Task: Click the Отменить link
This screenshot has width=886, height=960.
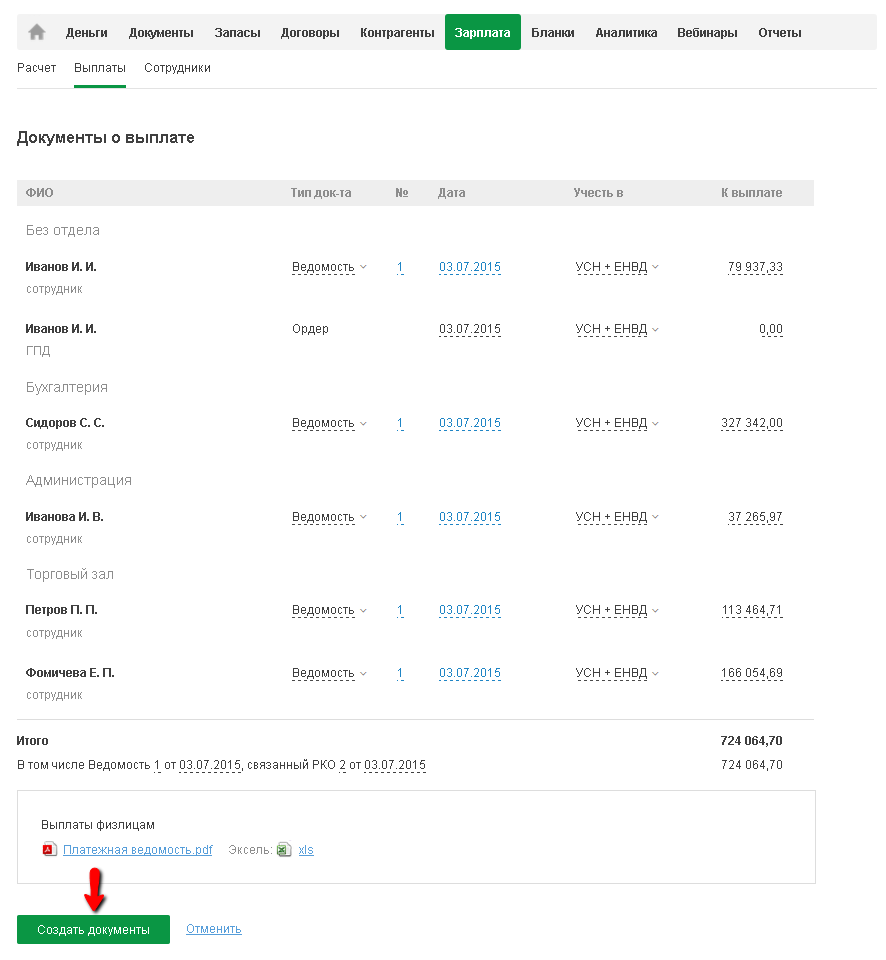Action: pyautogui.click(x=213, y=929)
